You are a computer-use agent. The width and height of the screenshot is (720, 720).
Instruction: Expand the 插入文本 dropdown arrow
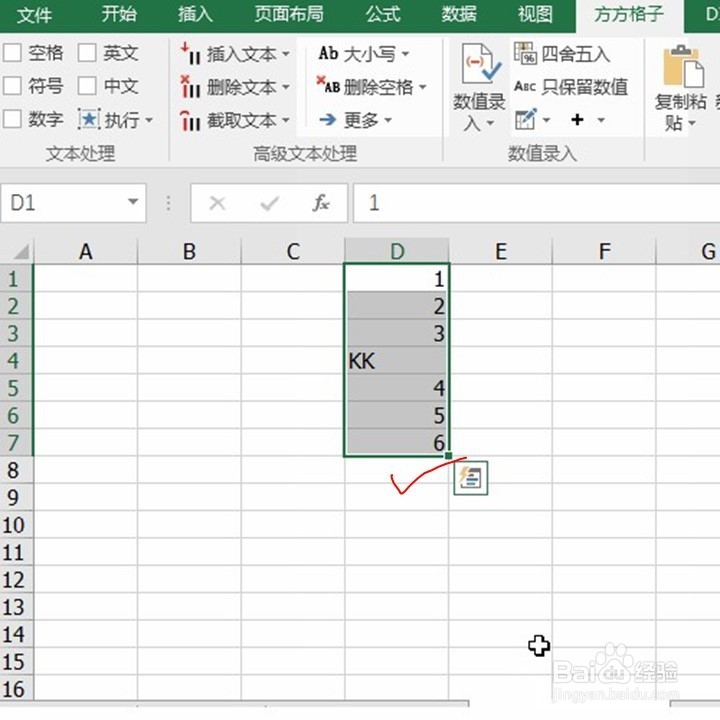[x=286, y=54]
